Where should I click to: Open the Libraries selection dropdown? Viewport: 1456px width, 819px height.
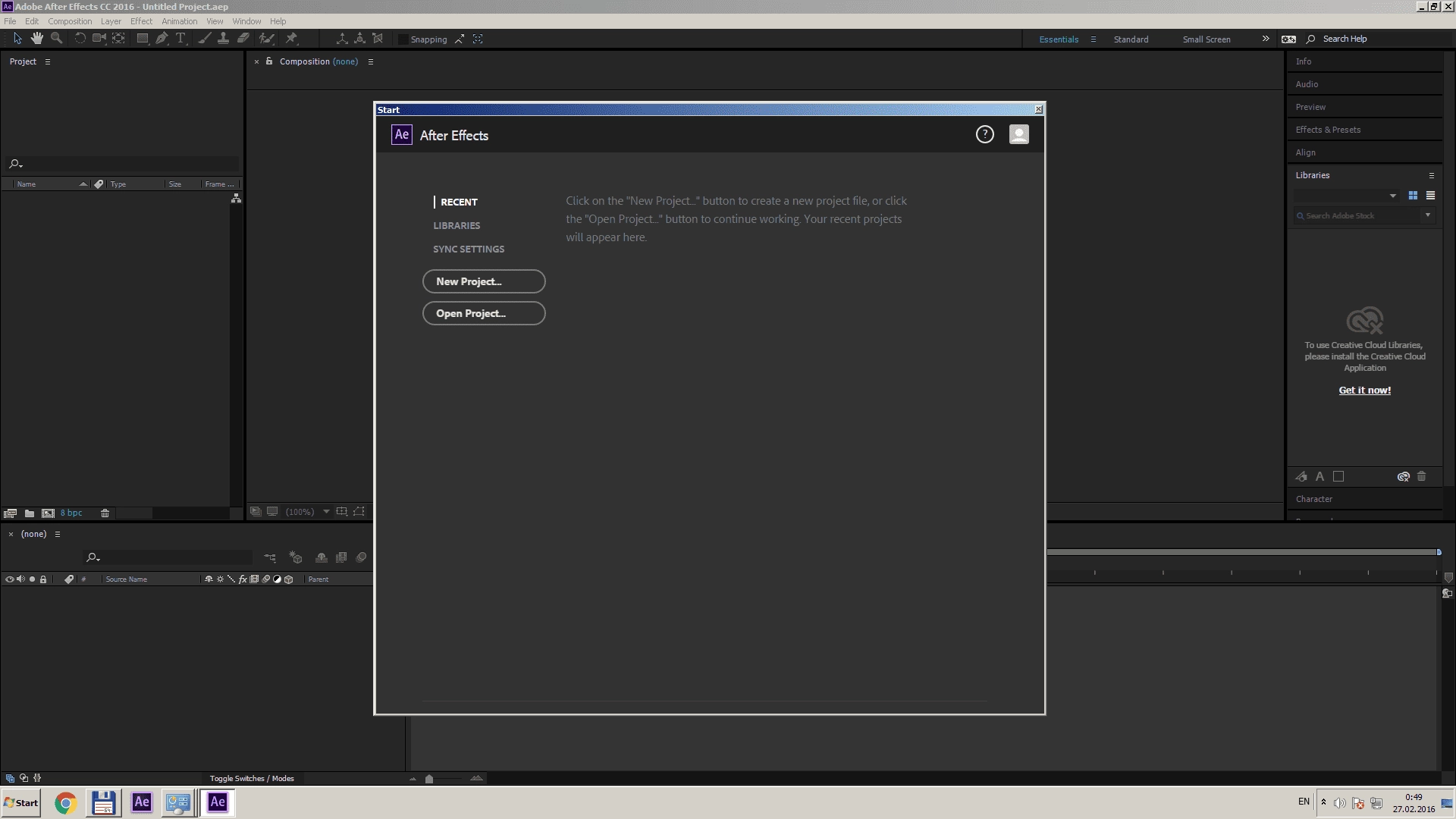click(1346, 196)
